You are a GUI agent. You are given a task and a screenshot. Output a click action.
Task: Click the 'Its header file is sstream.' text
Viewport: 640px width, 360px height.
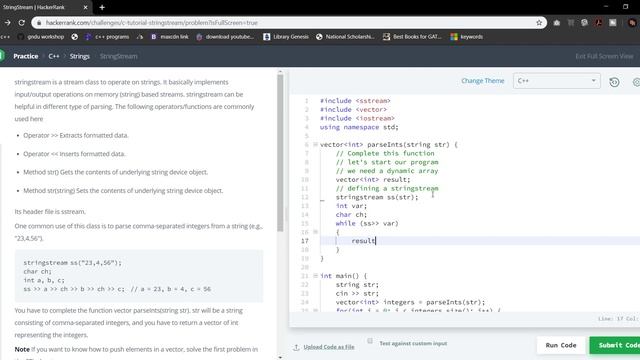tap(50, 212)
